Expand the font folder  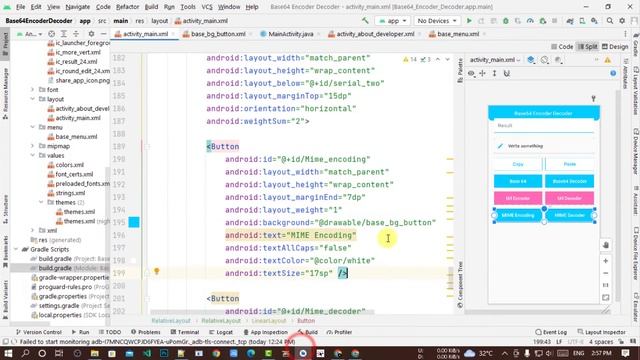point(32,89)
